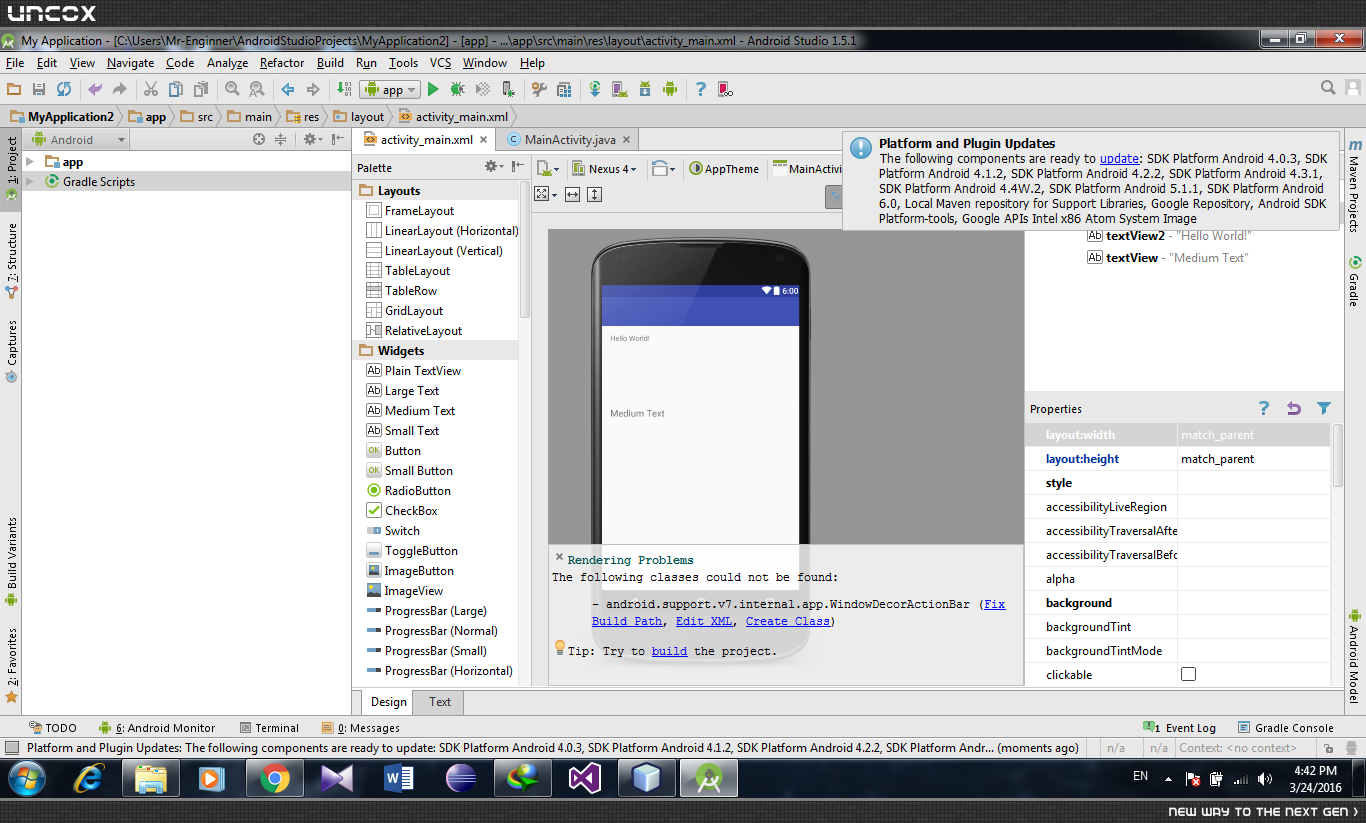Click the Undo toolbar arrow
The image size is (1366, 823).
(x=95, y=89)
